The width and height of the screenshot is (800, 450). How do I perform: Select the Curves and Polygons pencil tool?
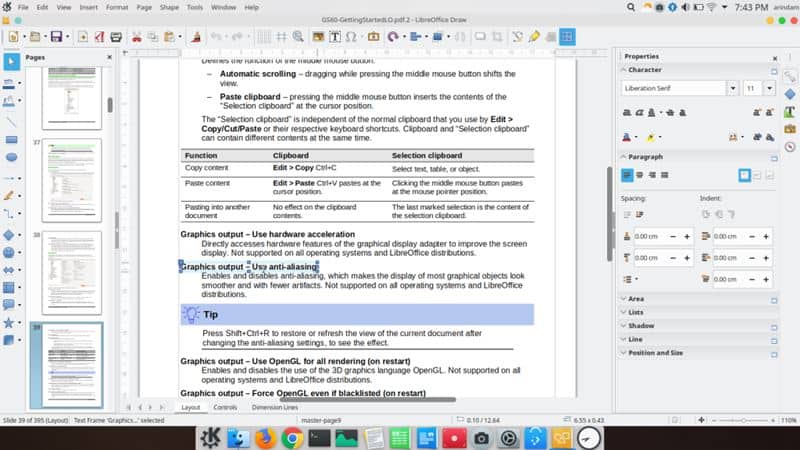point(9,196)
